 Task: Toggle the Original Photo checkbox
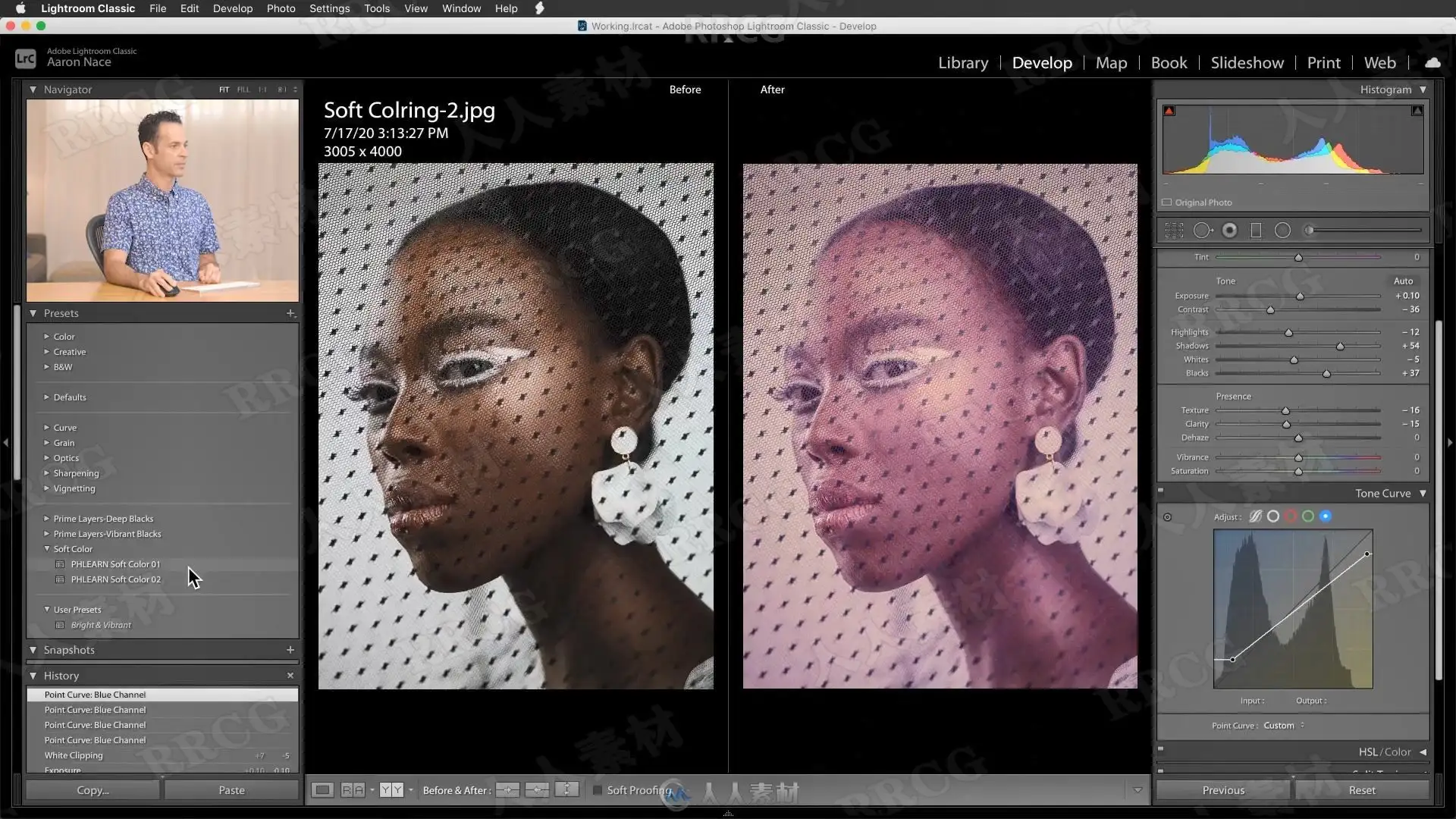[1167, 202]
